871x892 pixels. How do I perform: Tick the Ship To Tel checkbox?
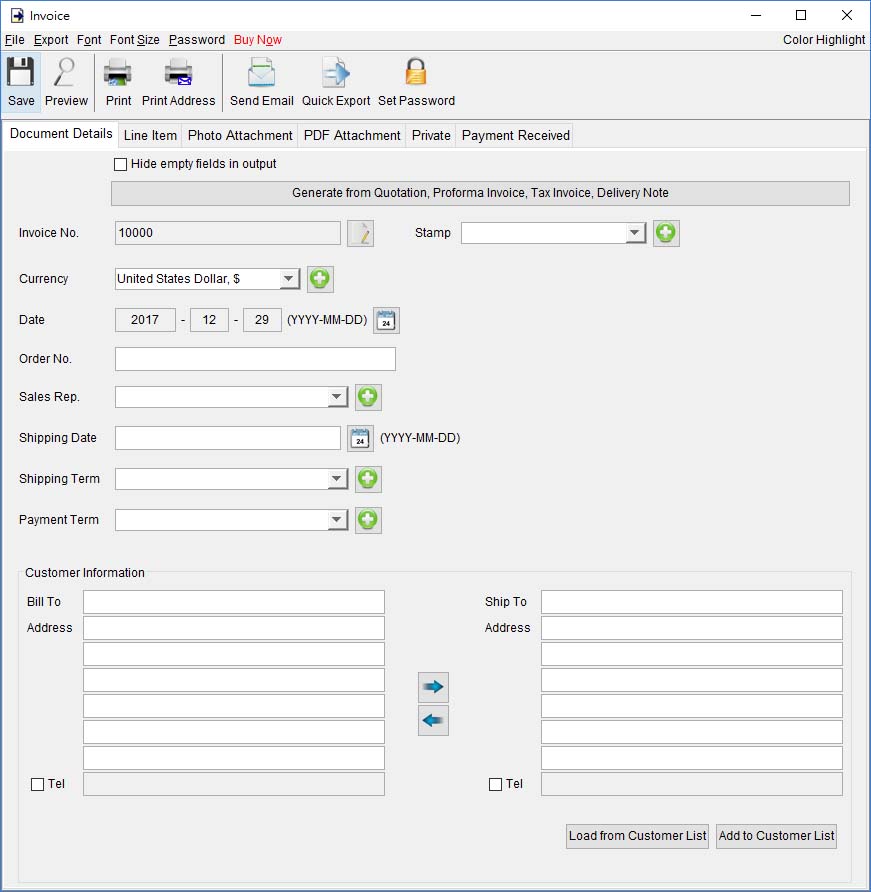[x=496, y=784]
